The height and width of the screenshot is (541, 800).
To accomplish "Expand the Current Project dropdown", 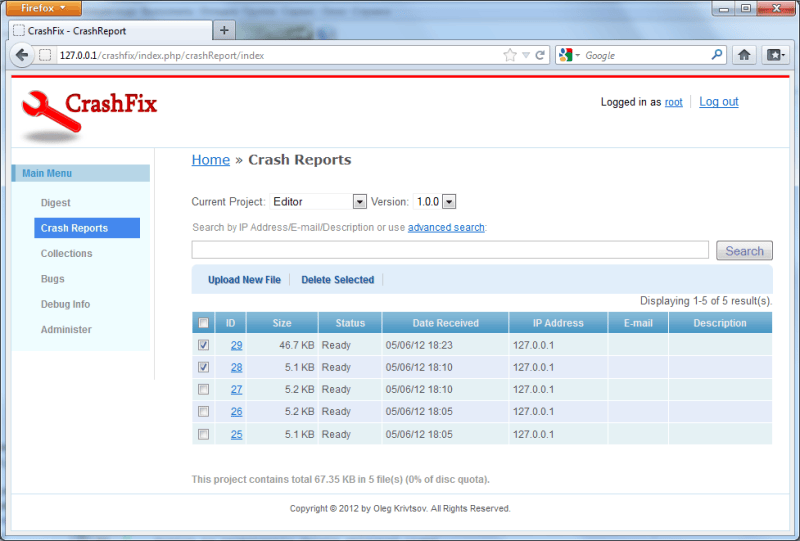I will pyautogui.click(x=359, y=202).
